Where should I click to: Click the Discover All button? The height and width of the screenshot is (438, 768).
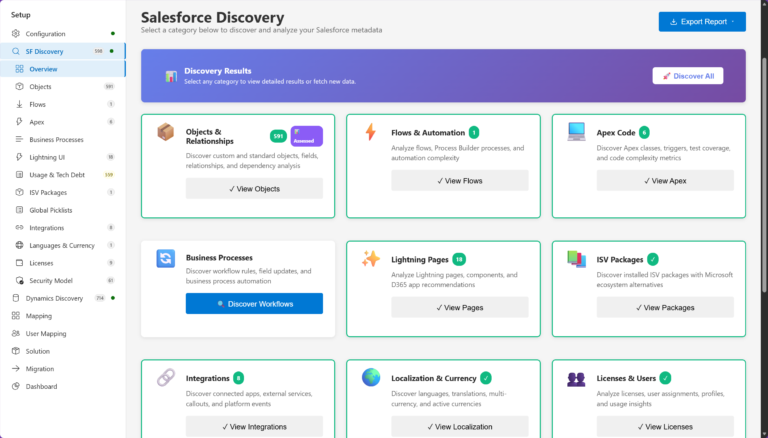click(688, 76)
